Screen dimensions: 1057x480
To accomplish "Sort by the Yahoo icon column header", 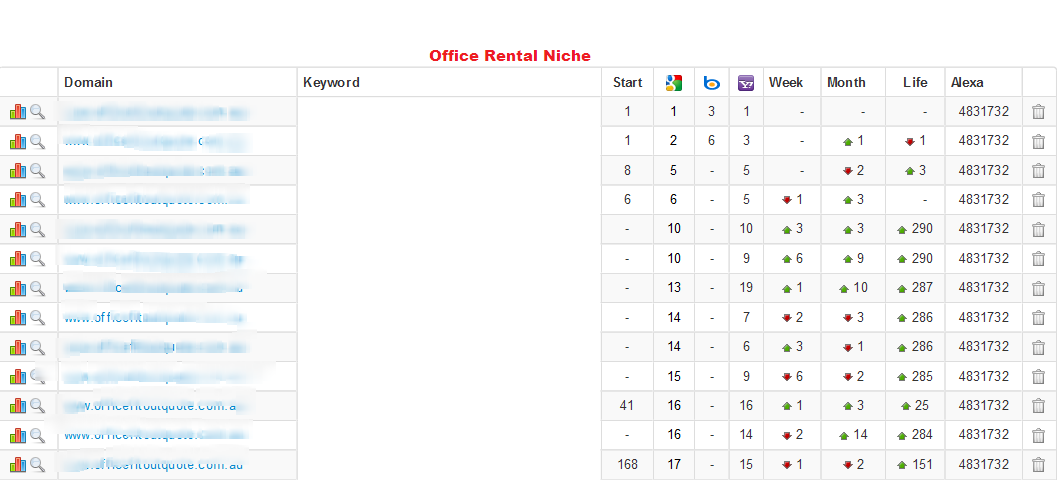I will coord(746,83).
